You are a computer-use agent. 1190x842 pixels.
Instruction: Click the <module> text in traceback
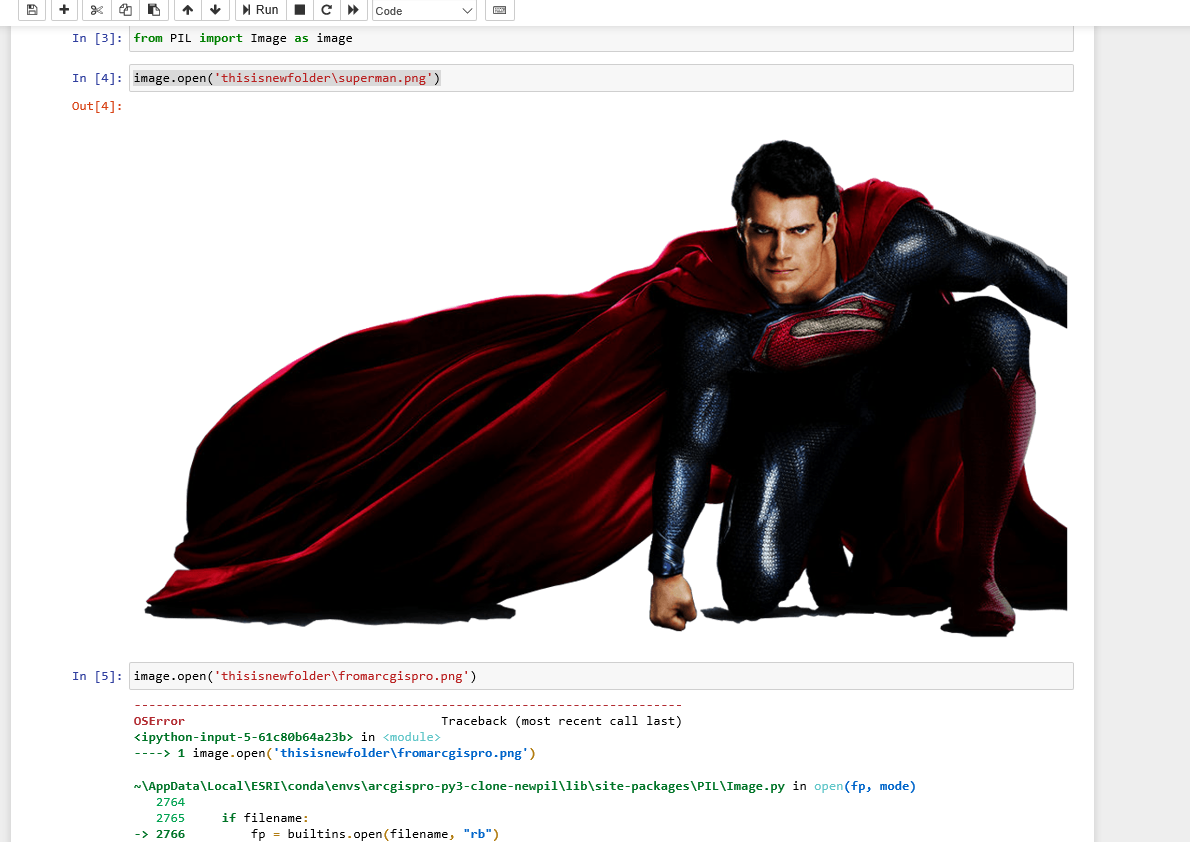click(411, 737)
